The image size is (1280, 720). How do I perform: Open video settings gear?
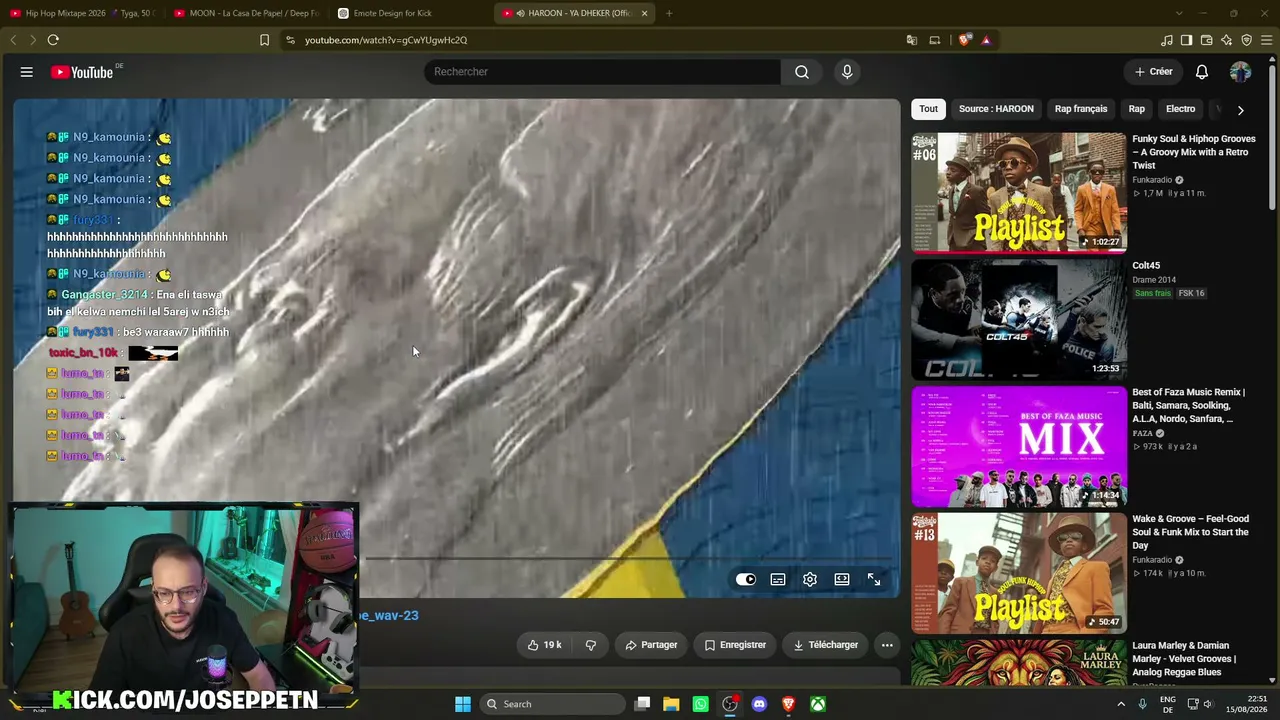point(810,580)
